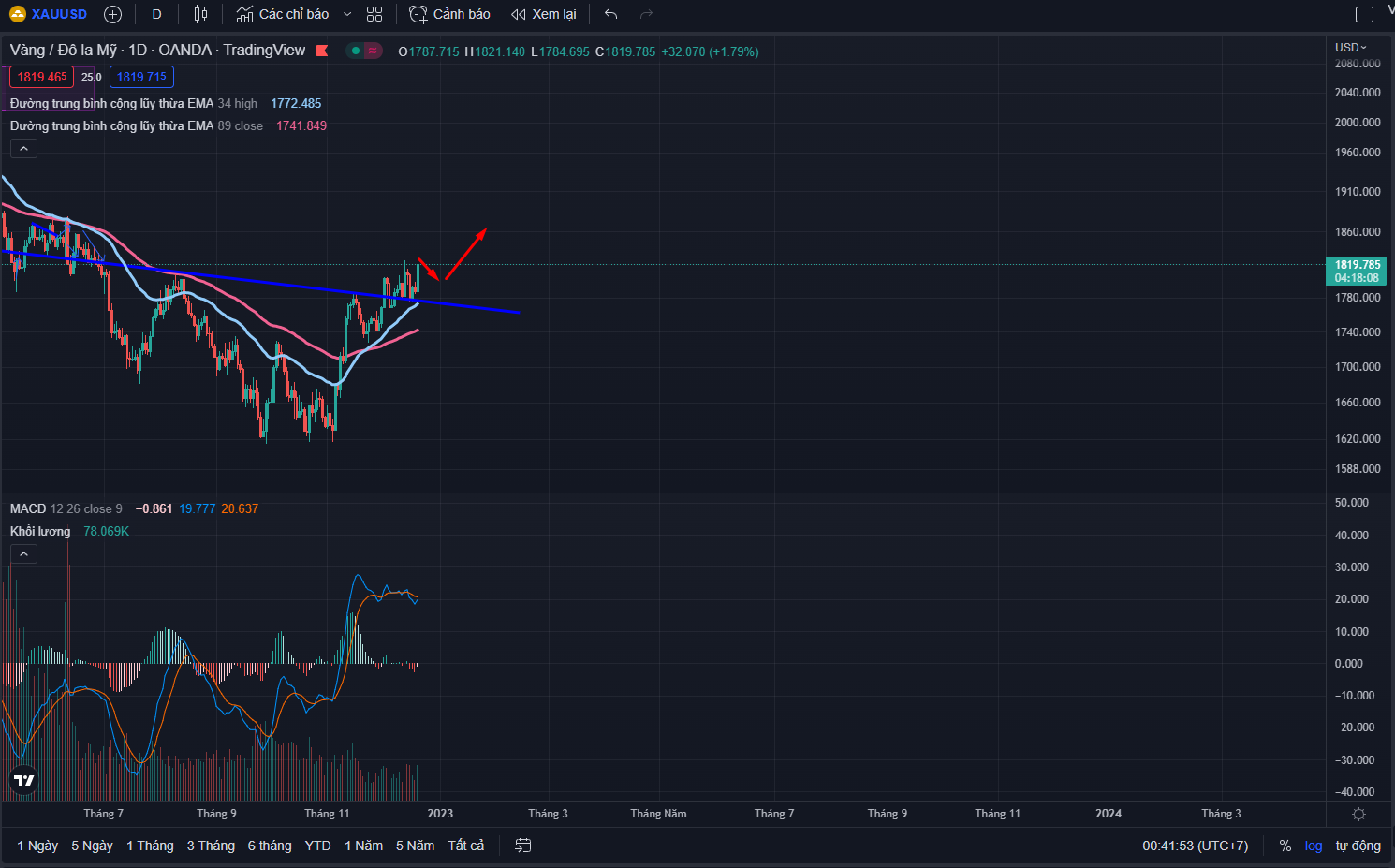The width and height of the screenshot is (1395, 868).
Task: Select the YTD time range
Action: tap(317, 846)
